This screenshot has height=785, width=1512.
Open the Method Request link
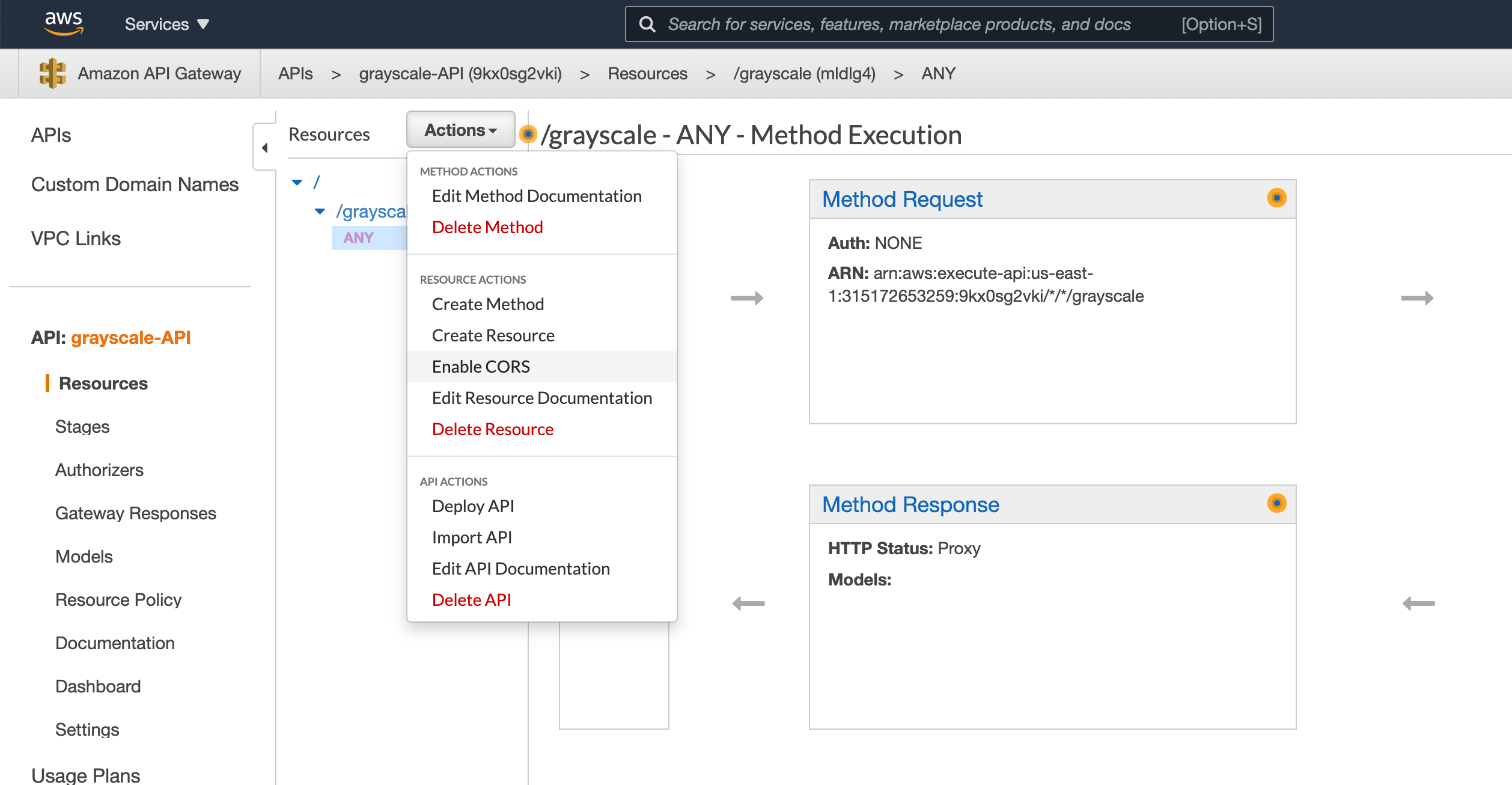(x=902, y=199)
